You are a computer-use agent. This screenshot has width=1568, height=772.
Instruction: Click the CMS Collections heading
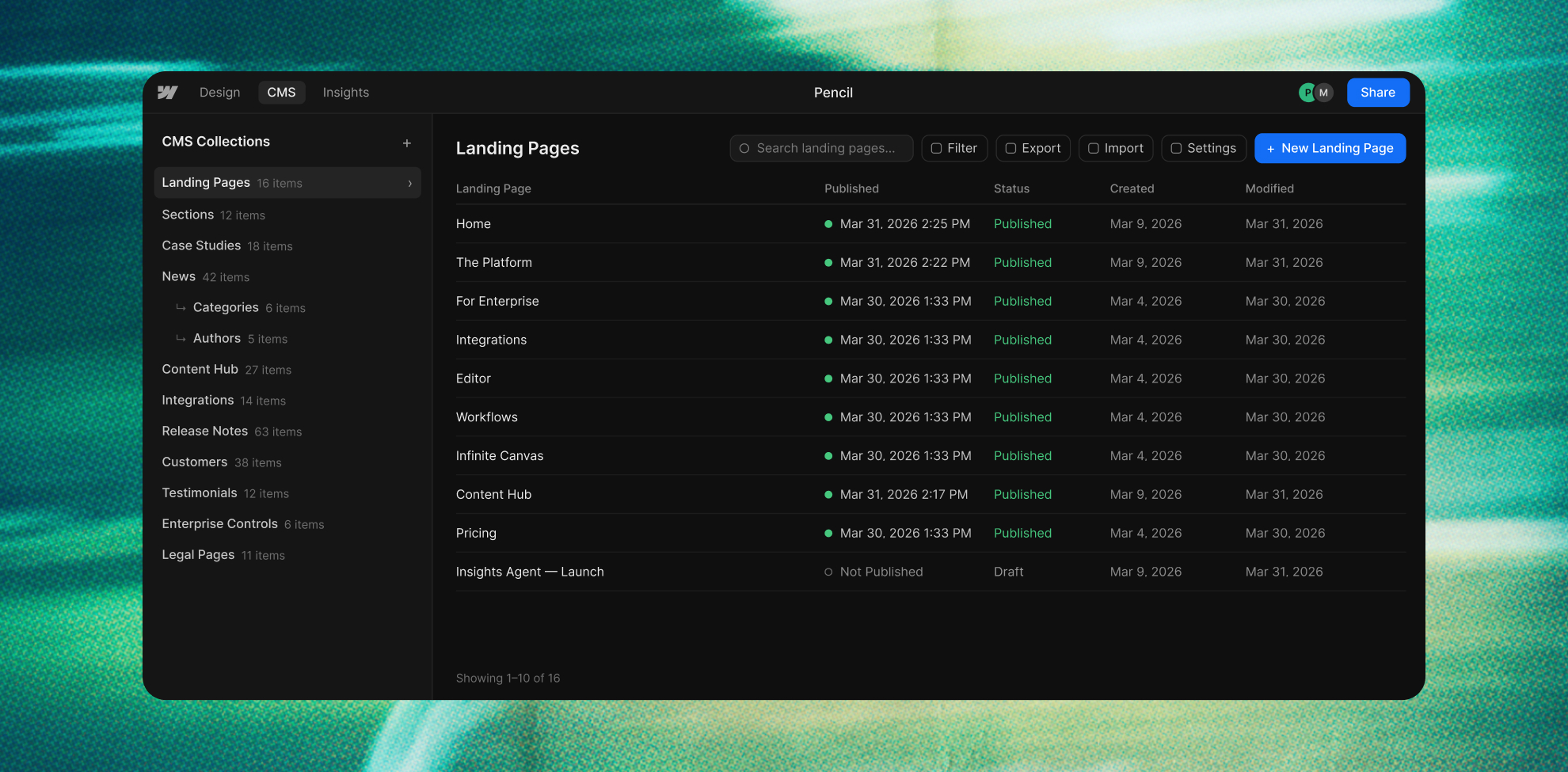pos(215,142)
